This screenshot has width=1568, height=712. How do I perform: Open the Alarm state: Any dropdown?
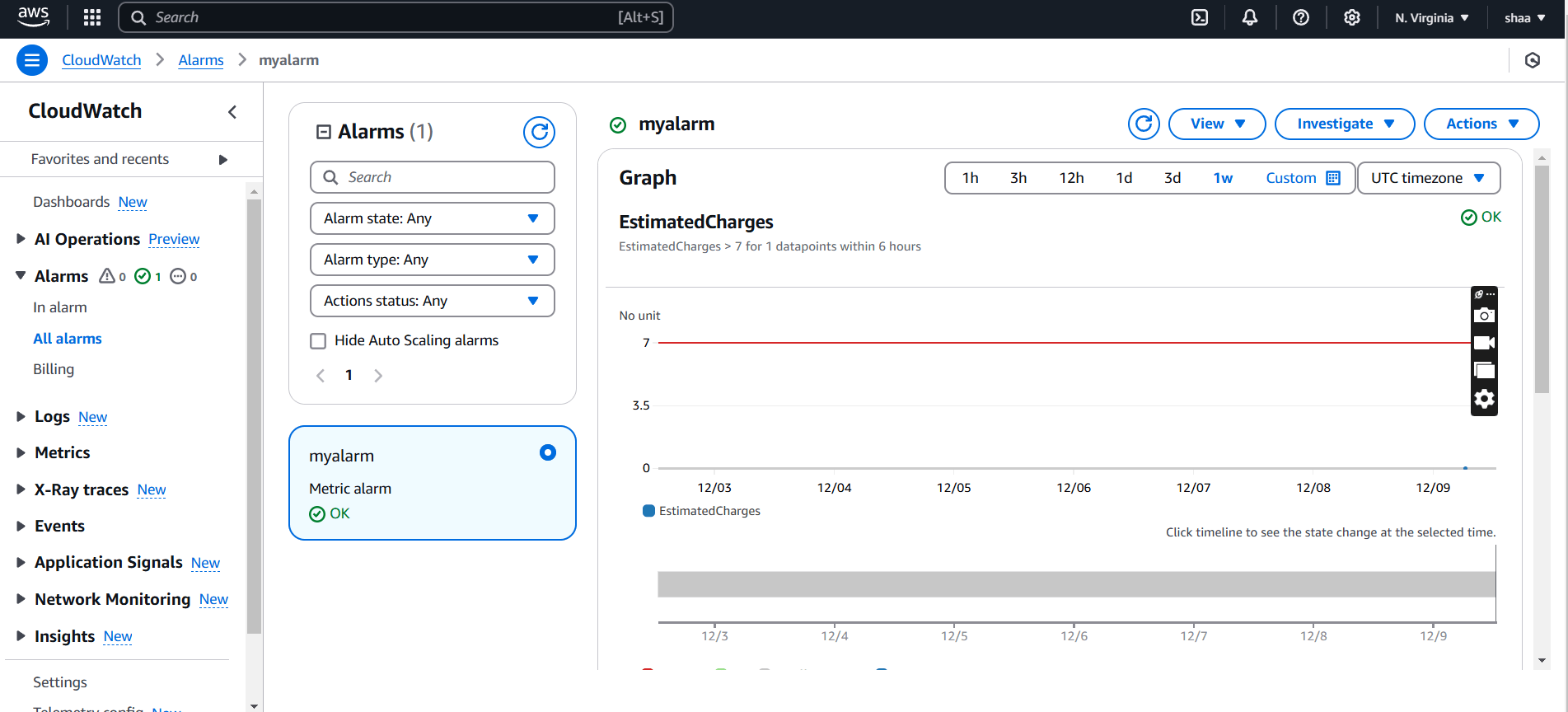(x=433, y=218)
